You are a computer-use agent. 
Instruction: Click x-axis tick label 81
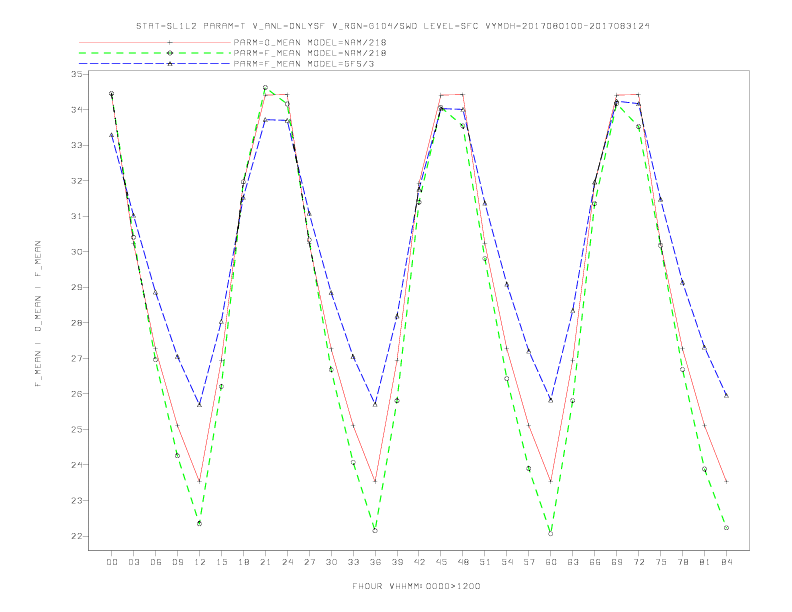705,562
